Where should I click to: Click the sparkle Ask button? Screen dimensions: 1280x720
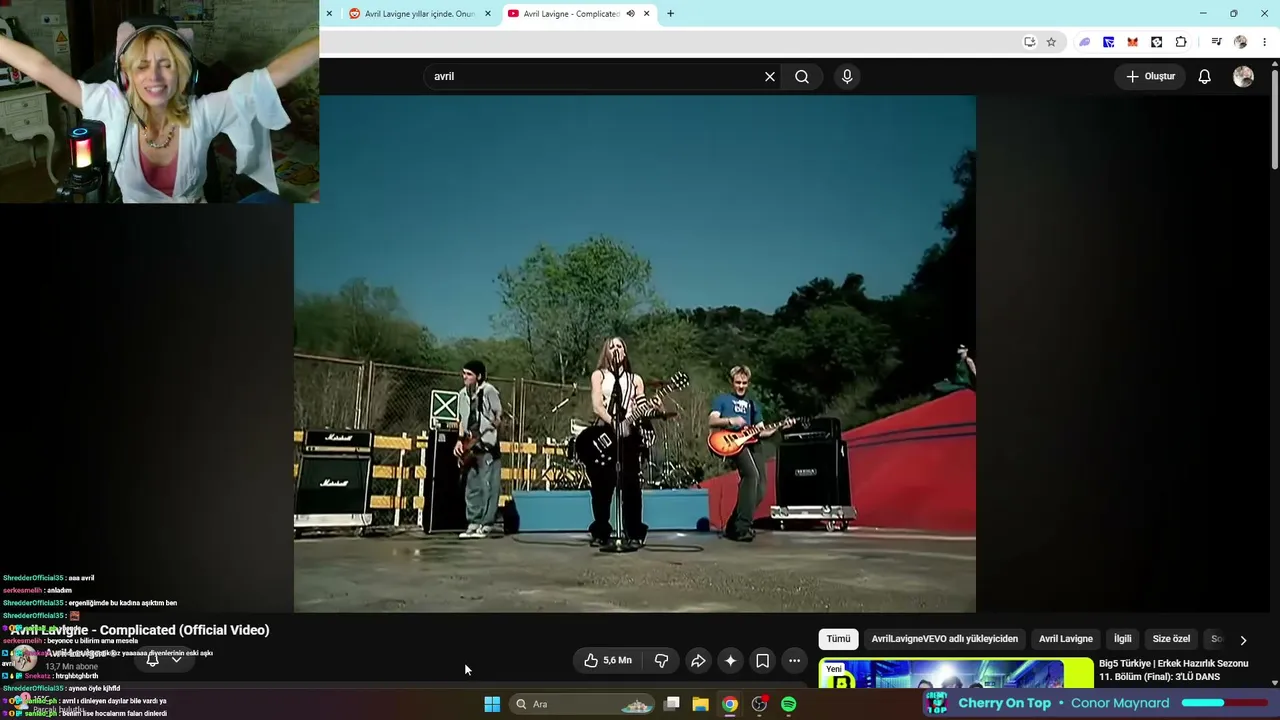tap(730, 660)
